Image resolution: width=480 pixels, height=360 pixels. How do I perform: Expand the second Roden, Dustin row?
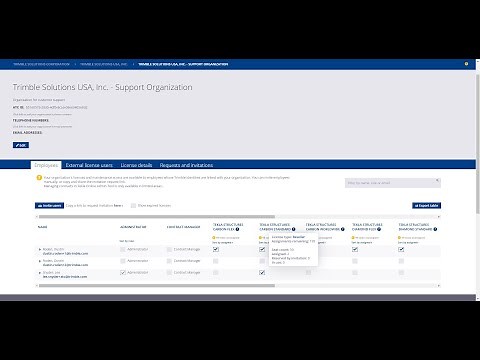coord(40,261)
